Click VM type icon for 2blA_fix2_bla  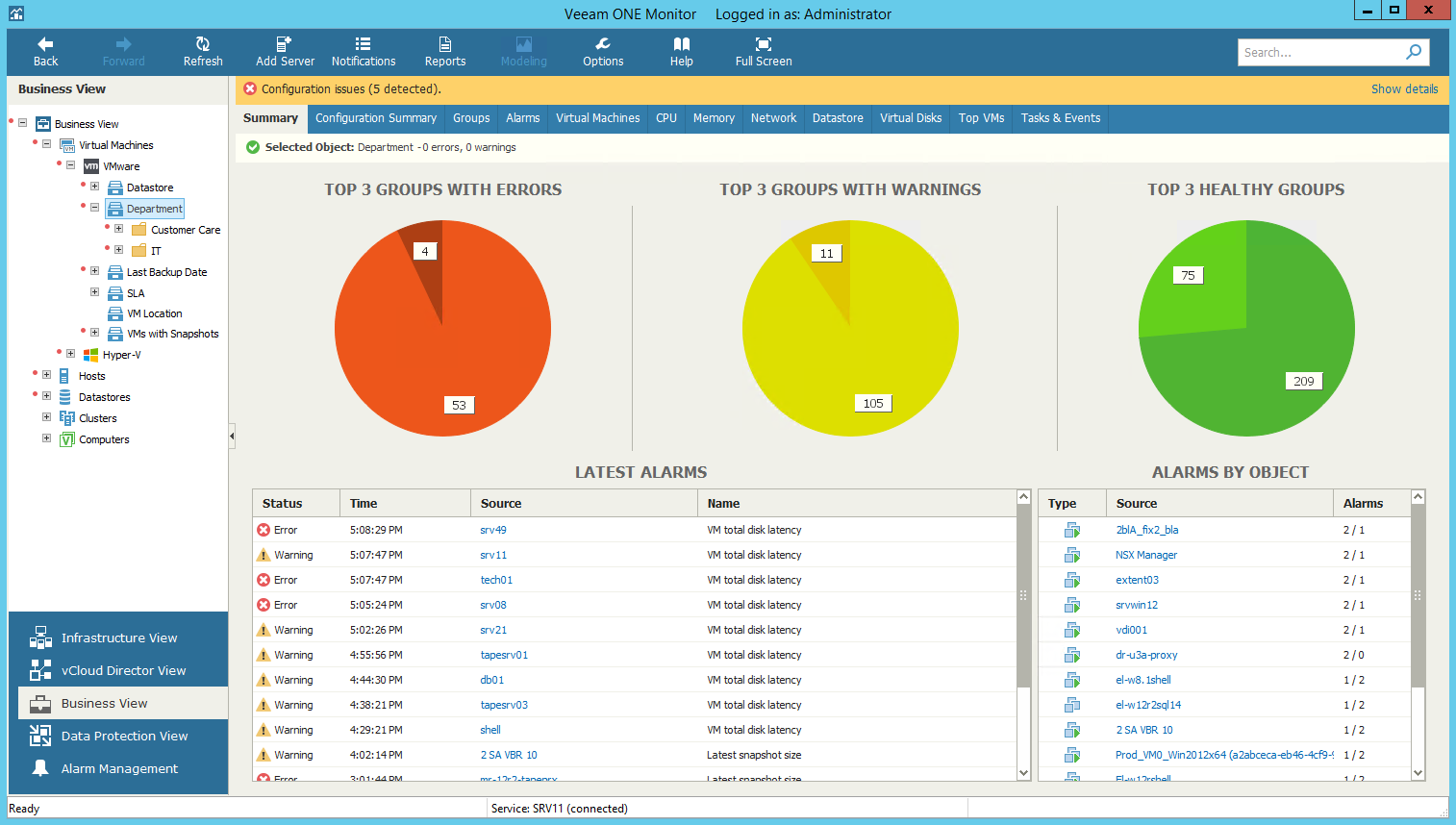click(x=1072, y=530)
